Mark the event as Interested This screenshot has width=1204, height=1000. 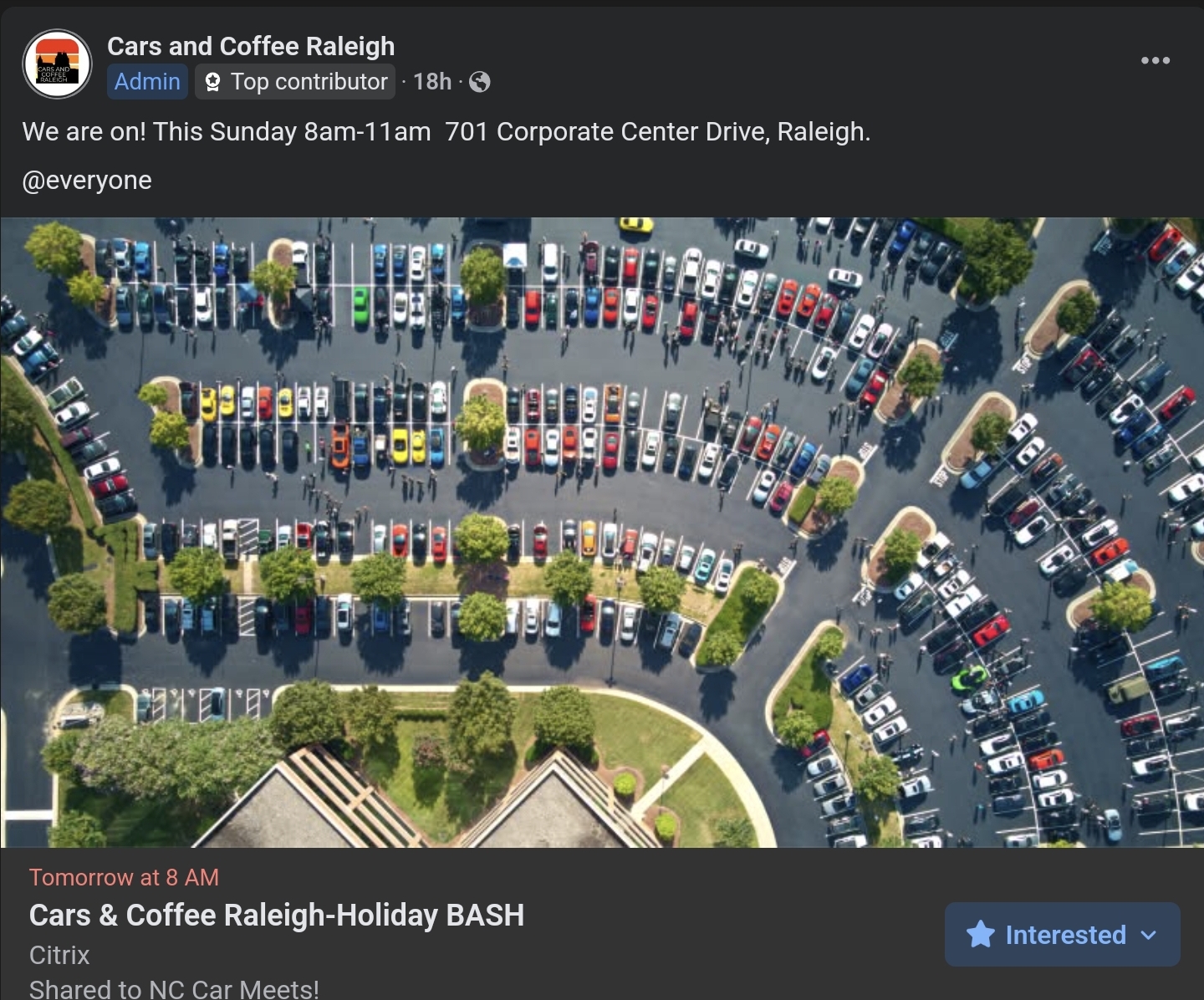(x=1062, y=934)
